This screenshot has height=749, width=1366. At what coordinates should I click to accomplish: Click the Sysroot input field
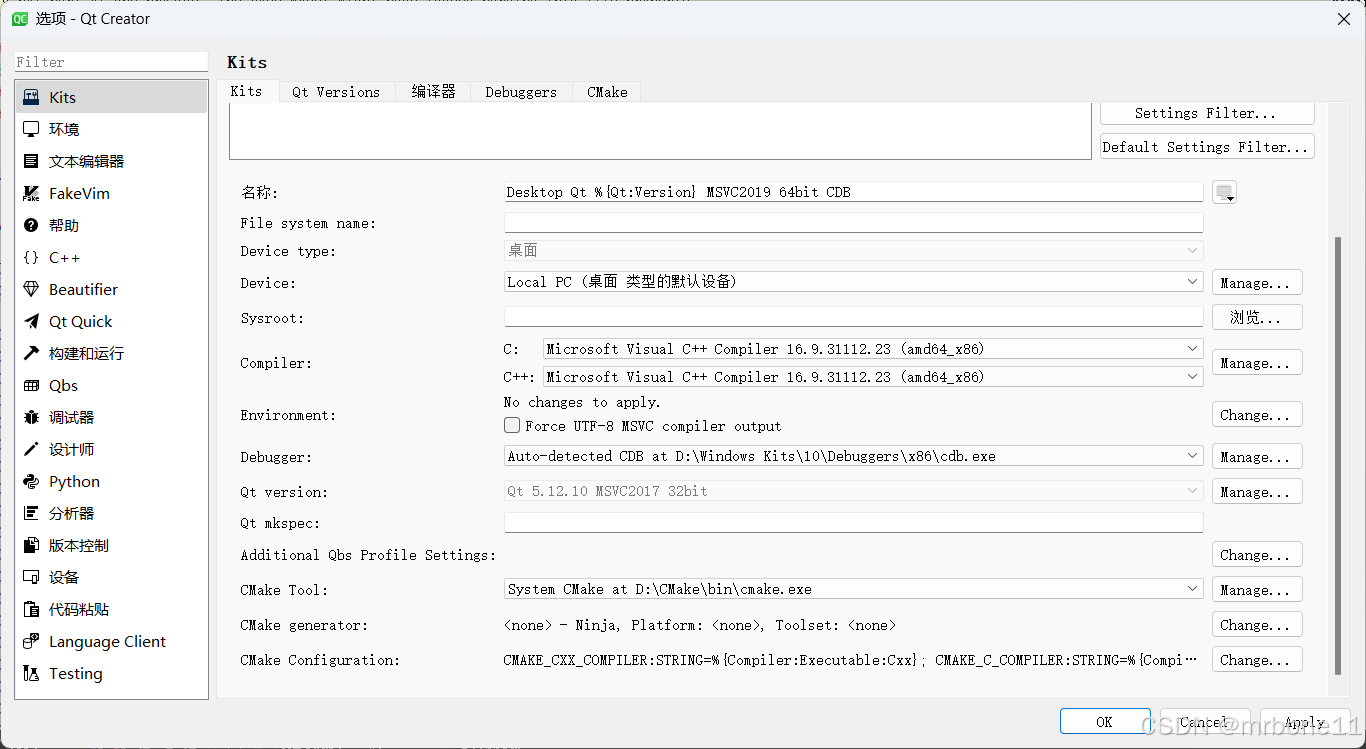tap(853, 317)
